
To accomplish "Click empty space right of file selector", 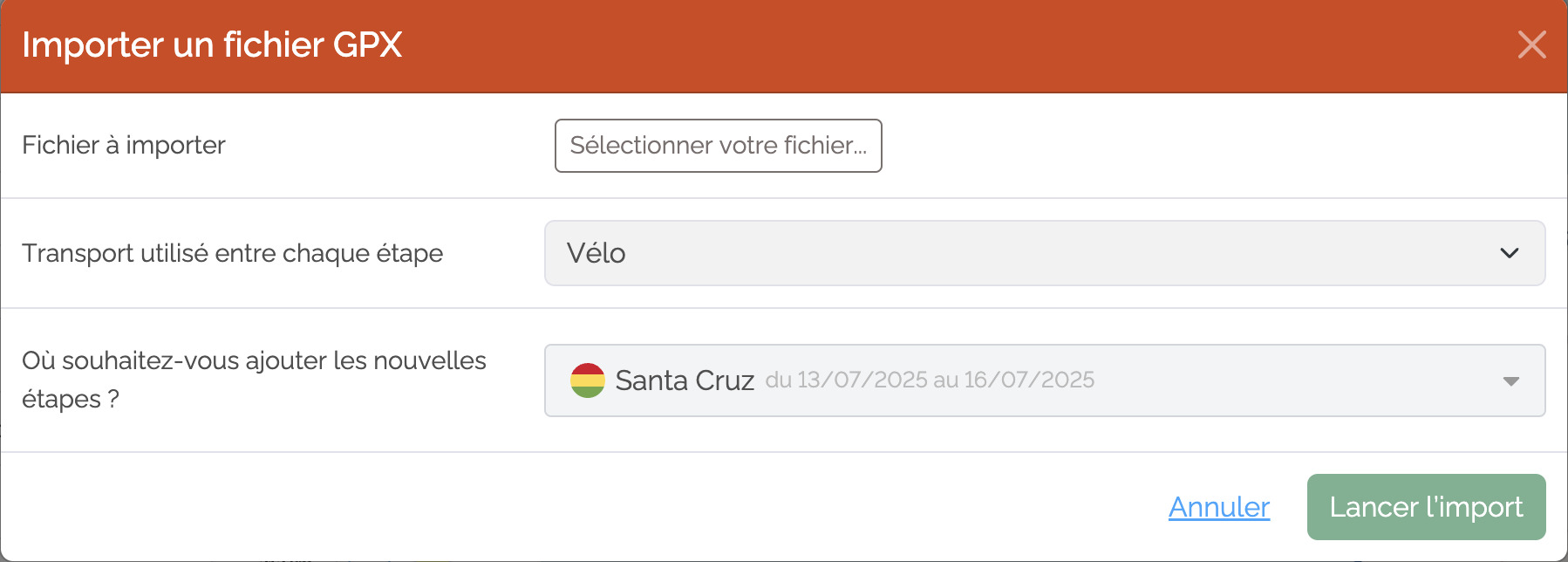I will tap(1221, 146).
